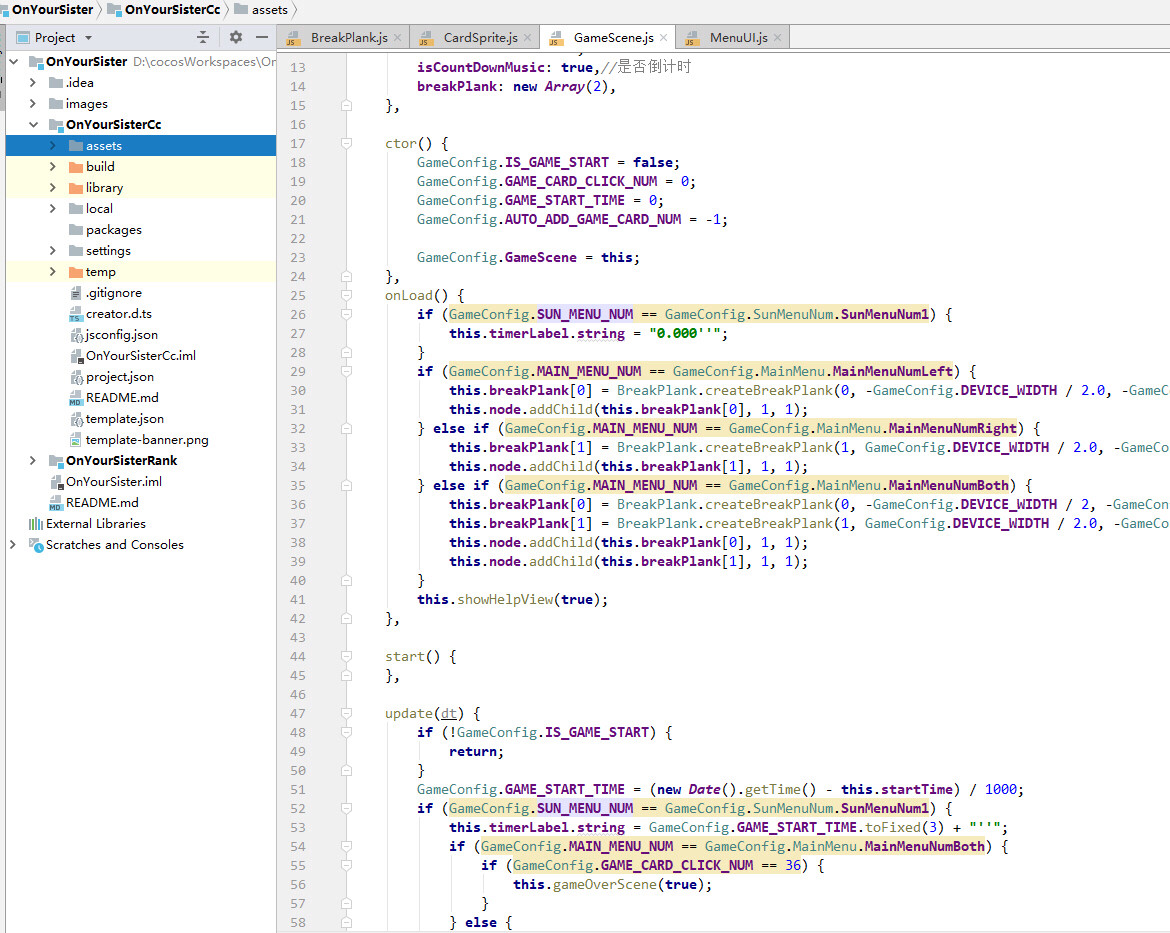Select creator.d.ts TypeScript file
This screenshot has height=933, width=1170.
pyautogui.click(x=118, y=314)
